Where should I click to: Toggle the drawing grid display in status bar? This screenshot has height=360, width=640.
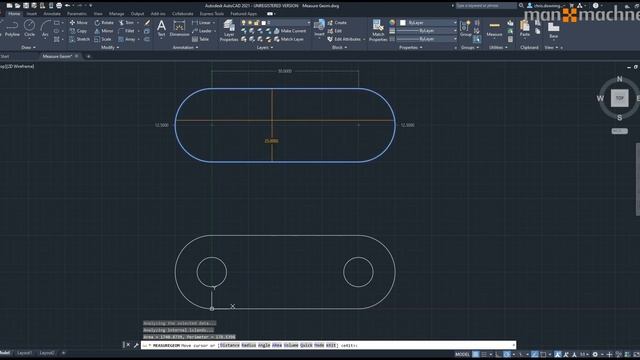pos(476,354)
